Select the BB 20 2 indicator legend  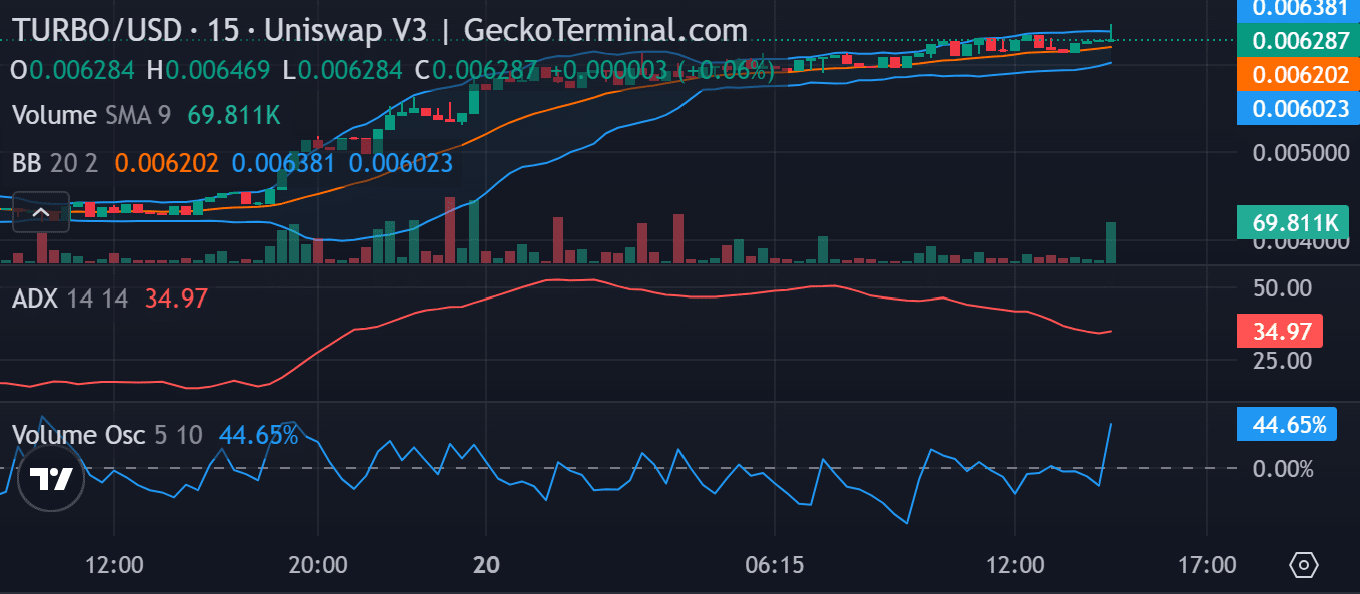(x=56, y=163)
